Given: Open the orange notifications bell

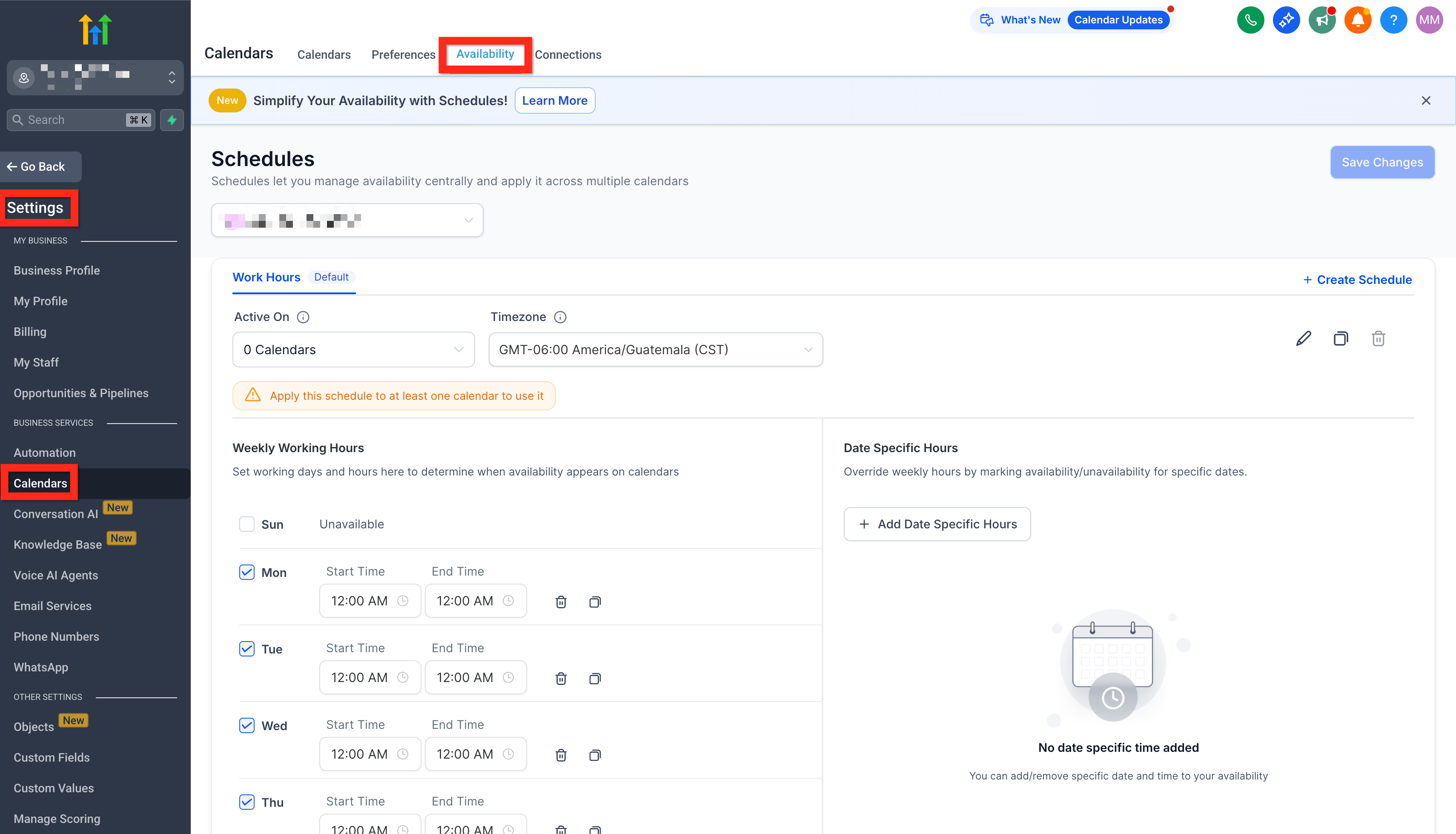Looking at the screenshot, I should click(x=1358, y=20).
